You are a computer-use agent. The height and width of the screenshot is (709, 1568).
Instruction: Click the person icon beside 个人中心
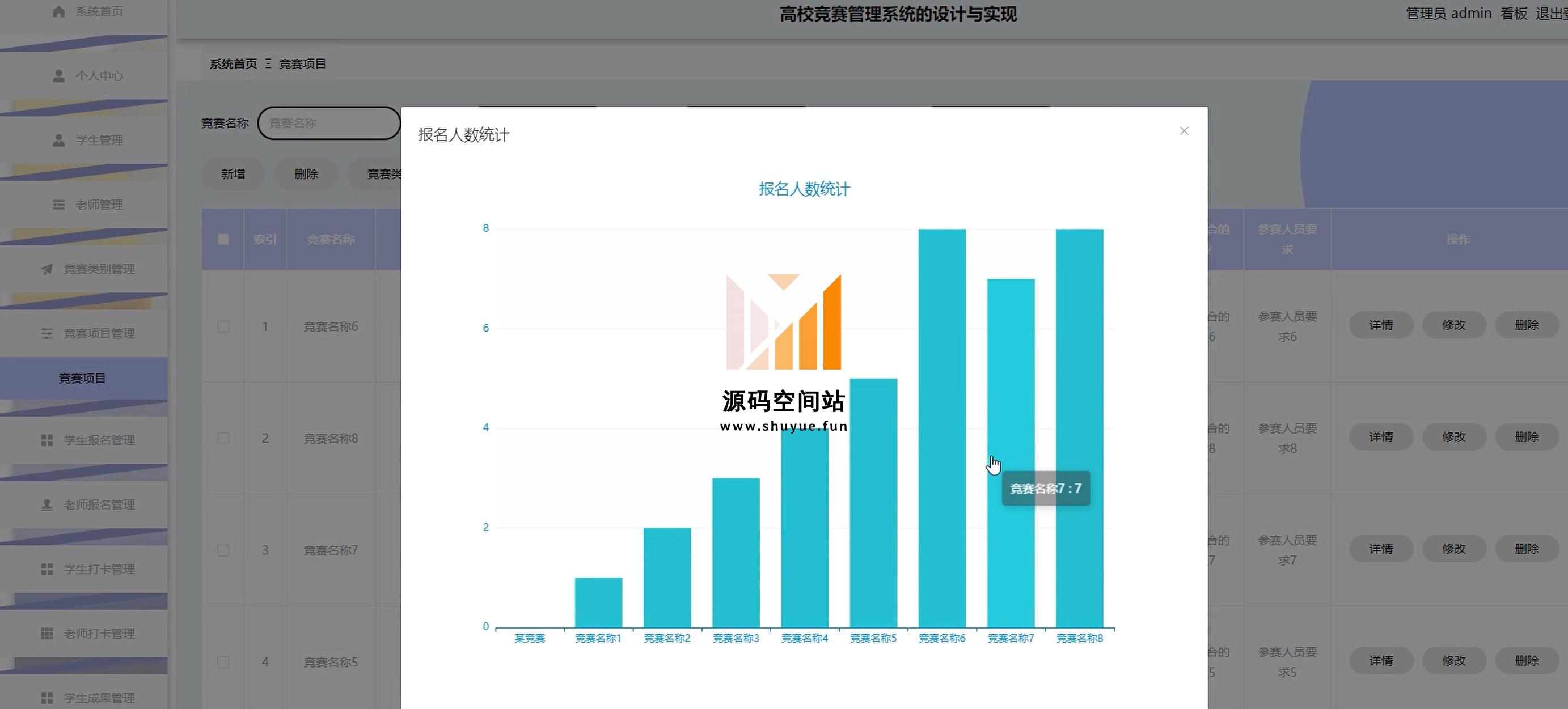pos(58,76)
